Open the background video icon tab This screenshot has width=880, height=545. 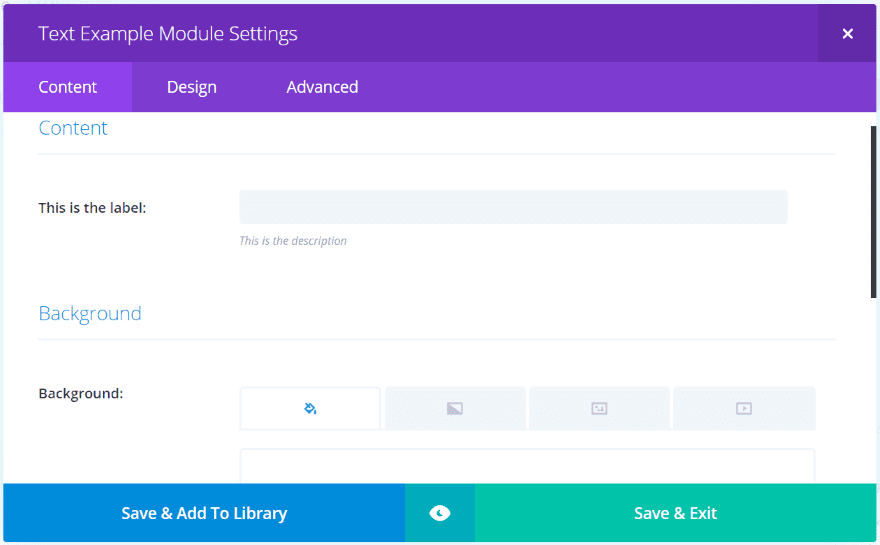744,409
